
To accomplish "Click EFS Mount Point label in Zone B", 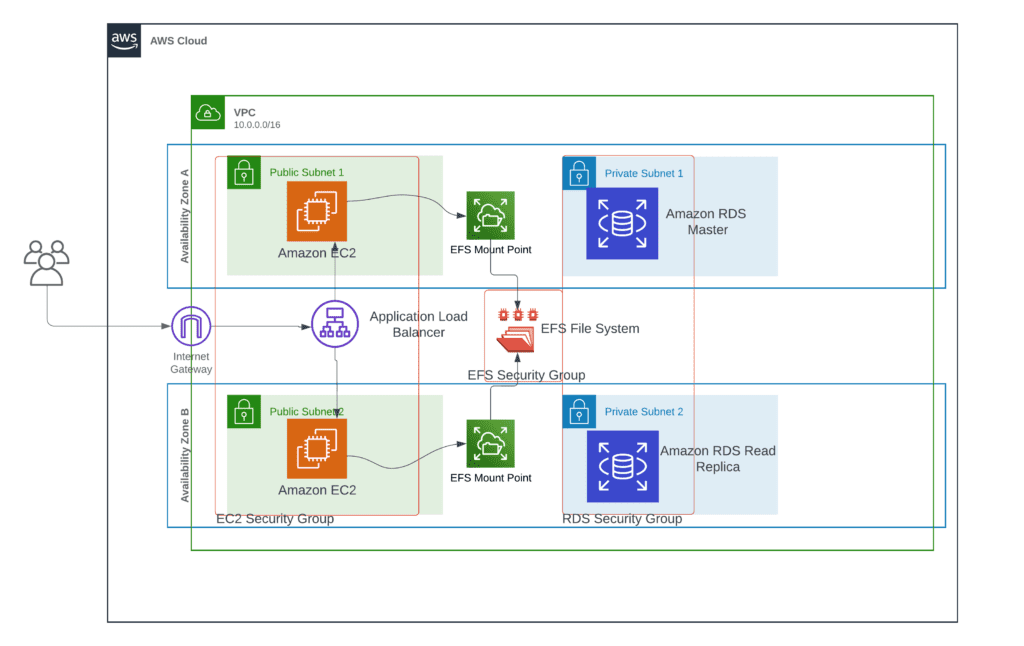I will 490,478.
